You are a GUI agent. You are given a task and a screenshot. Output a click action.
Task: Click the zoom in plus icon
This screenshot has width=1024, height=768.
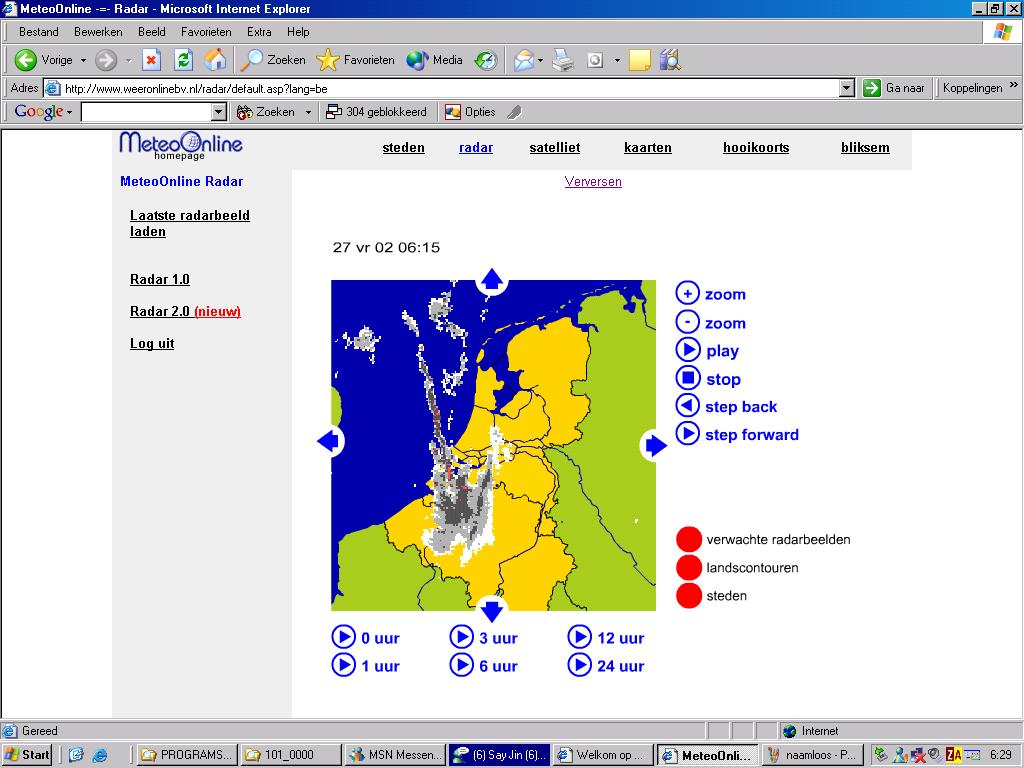[x=687, y=294]
